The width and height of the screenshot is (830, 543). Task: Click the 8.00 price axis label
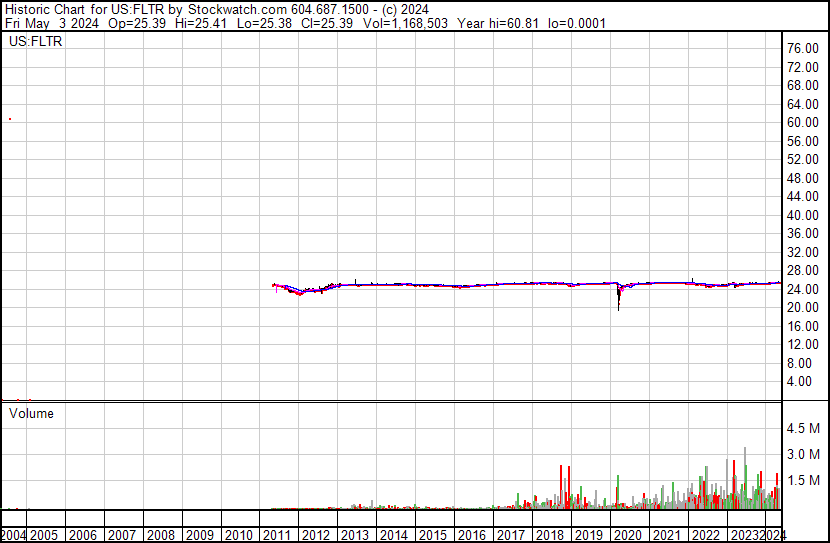click(x=799, y=364)
